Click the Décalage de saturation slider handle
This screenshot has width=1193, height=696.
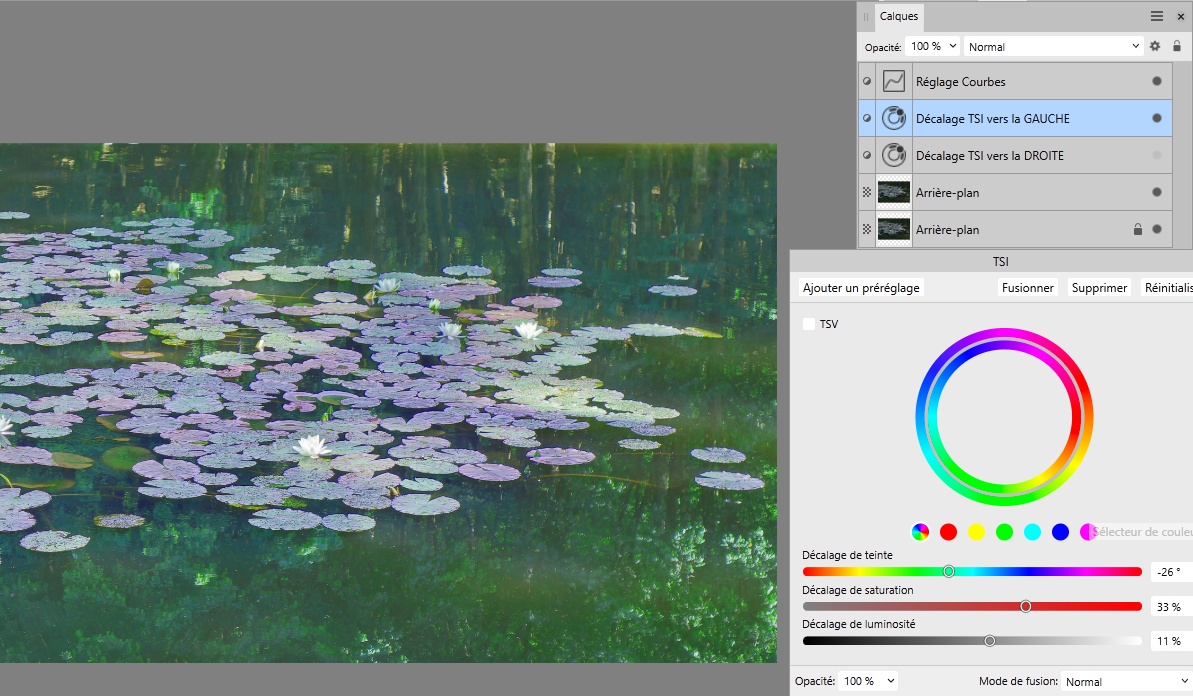point(1026,606)
